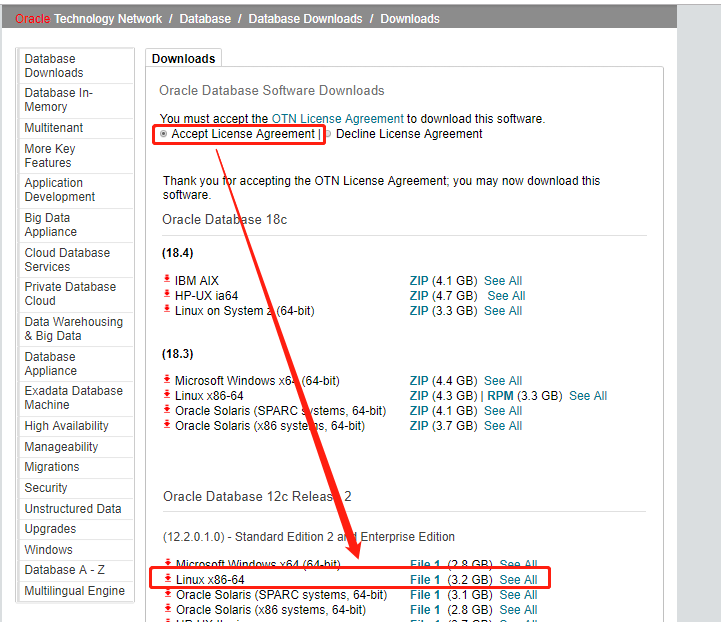Download 18.3 Windows x64 ZIP (4.4 GB)
This screenshot has height=622, width=721.
pyautogui.click(x=419, y=381)
